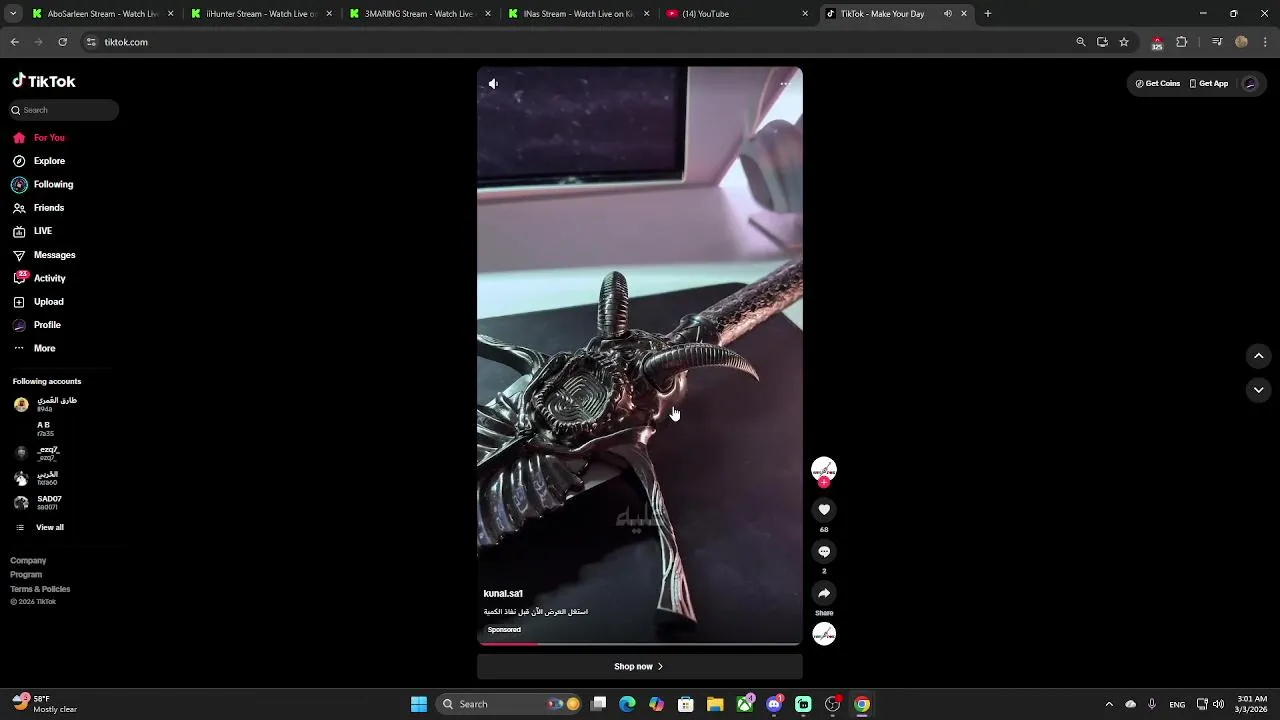Open the red extension icon with badge
Image resolution: width=1280 pixels, height=720 pixels.
pos(1157,43)
